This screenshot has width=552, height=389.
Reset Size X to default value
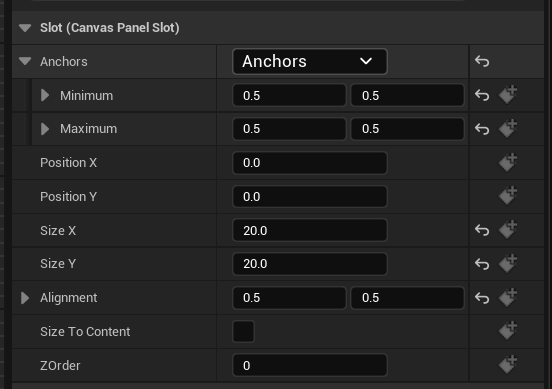[482, 231]
